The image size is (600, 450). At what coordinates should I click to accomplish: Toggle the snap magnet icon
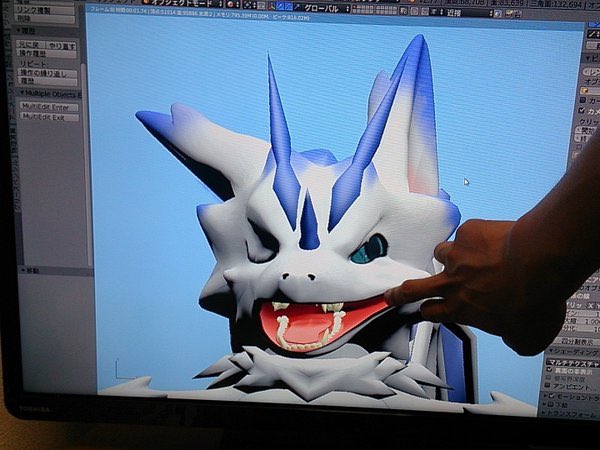click(425, 11)
